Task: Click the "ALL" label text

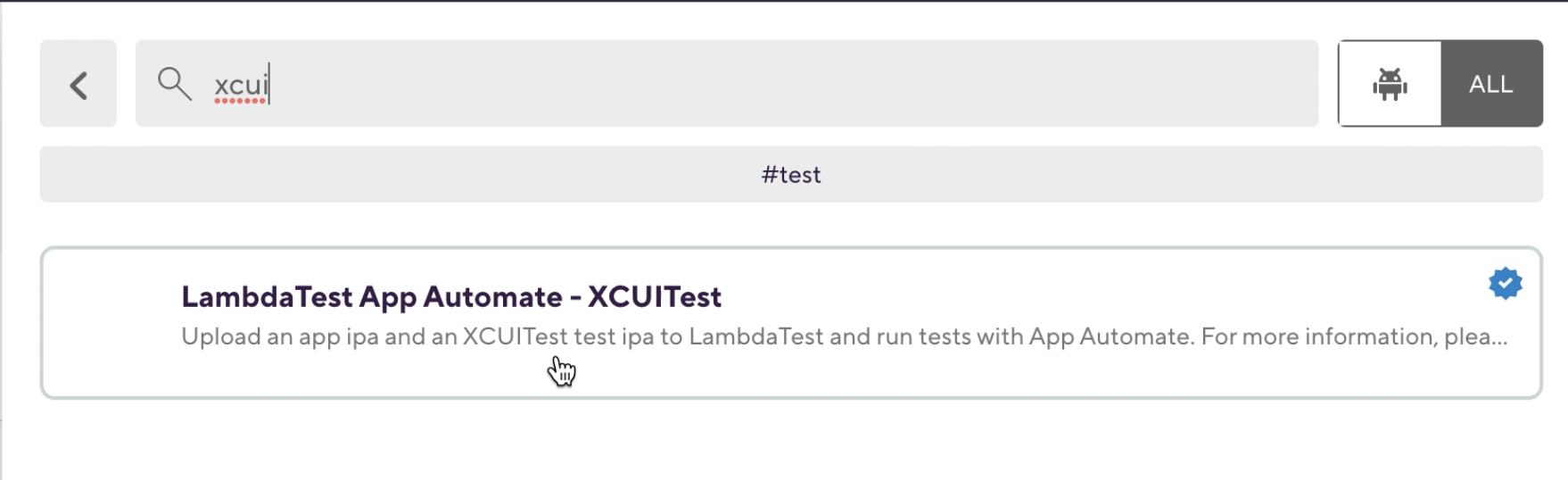Action: (x=1491, y=85)
